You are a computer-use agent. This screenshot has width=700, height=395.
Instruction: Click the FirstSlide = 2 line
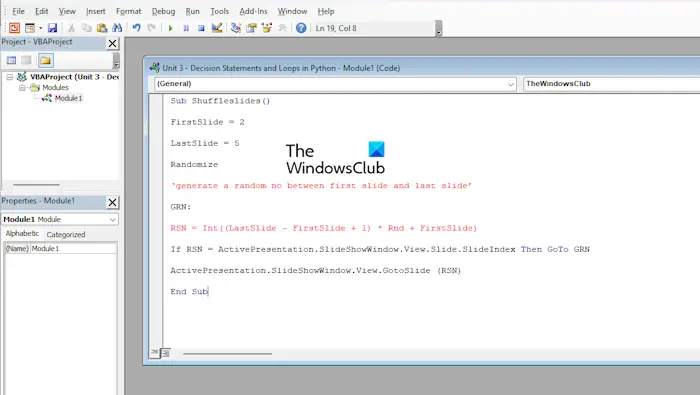207,122
